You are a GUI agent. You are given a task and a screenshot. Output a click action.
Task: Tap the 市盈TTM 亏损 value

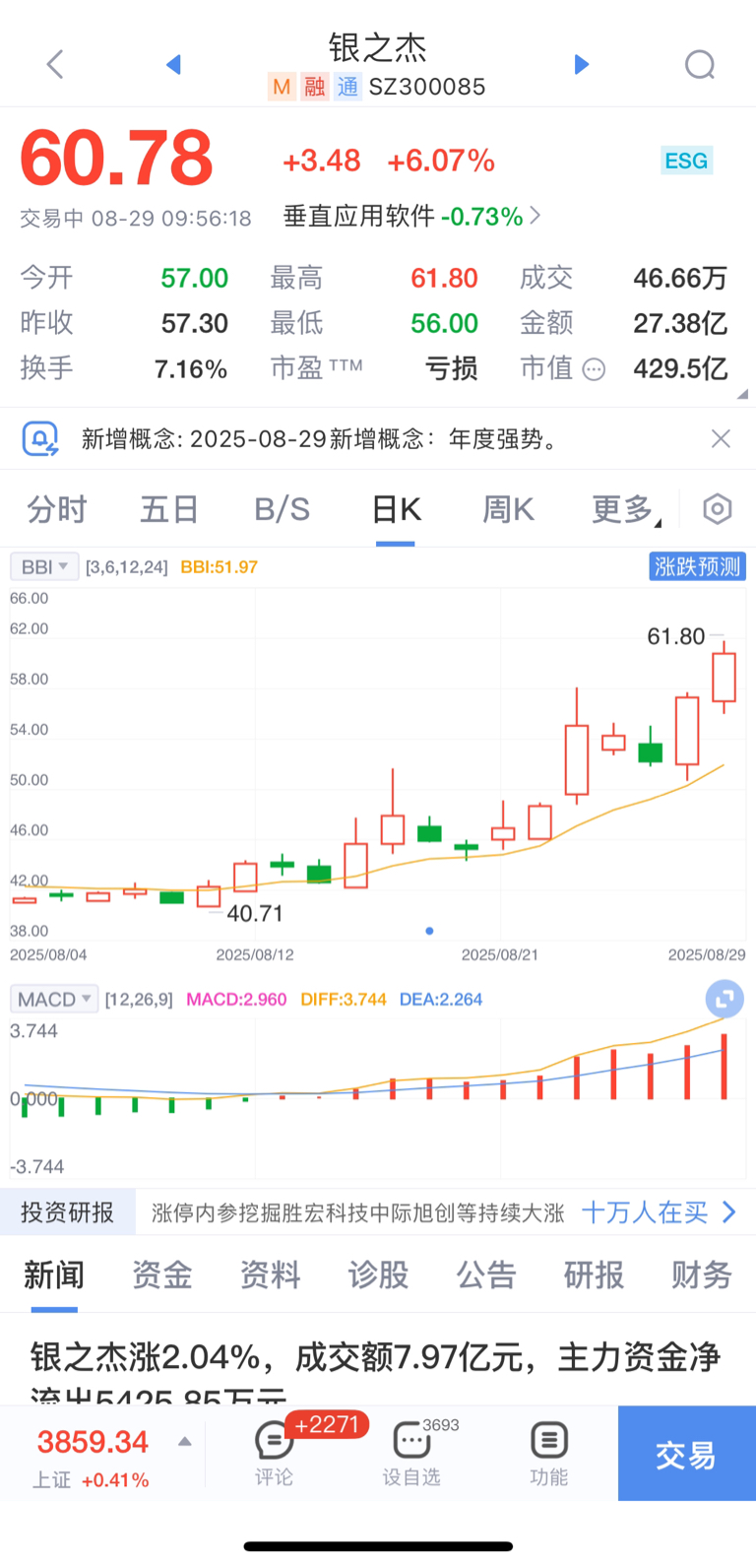452,369
